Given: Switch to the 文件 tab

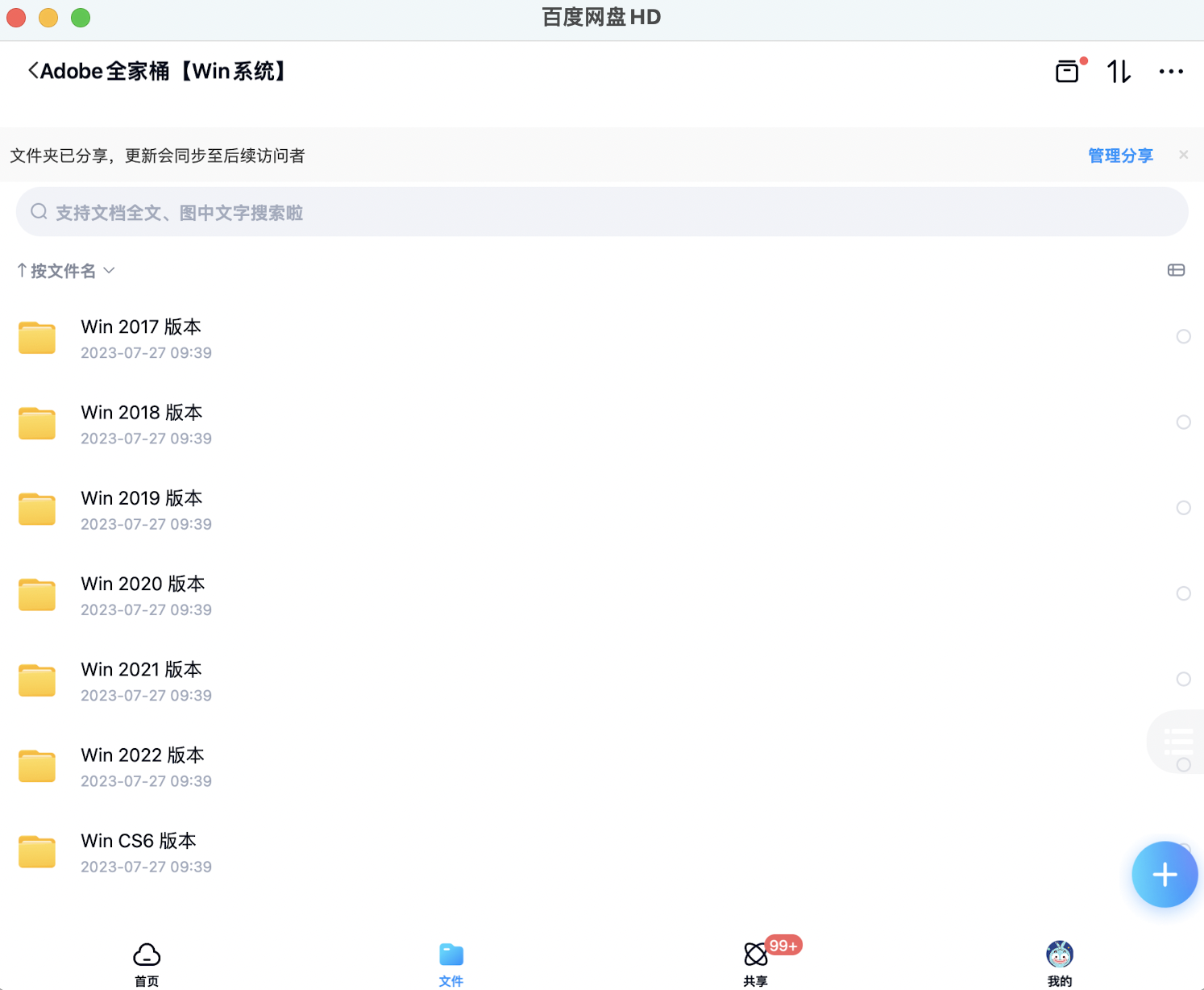Looking at the screenshot, I should pos(451,964).
